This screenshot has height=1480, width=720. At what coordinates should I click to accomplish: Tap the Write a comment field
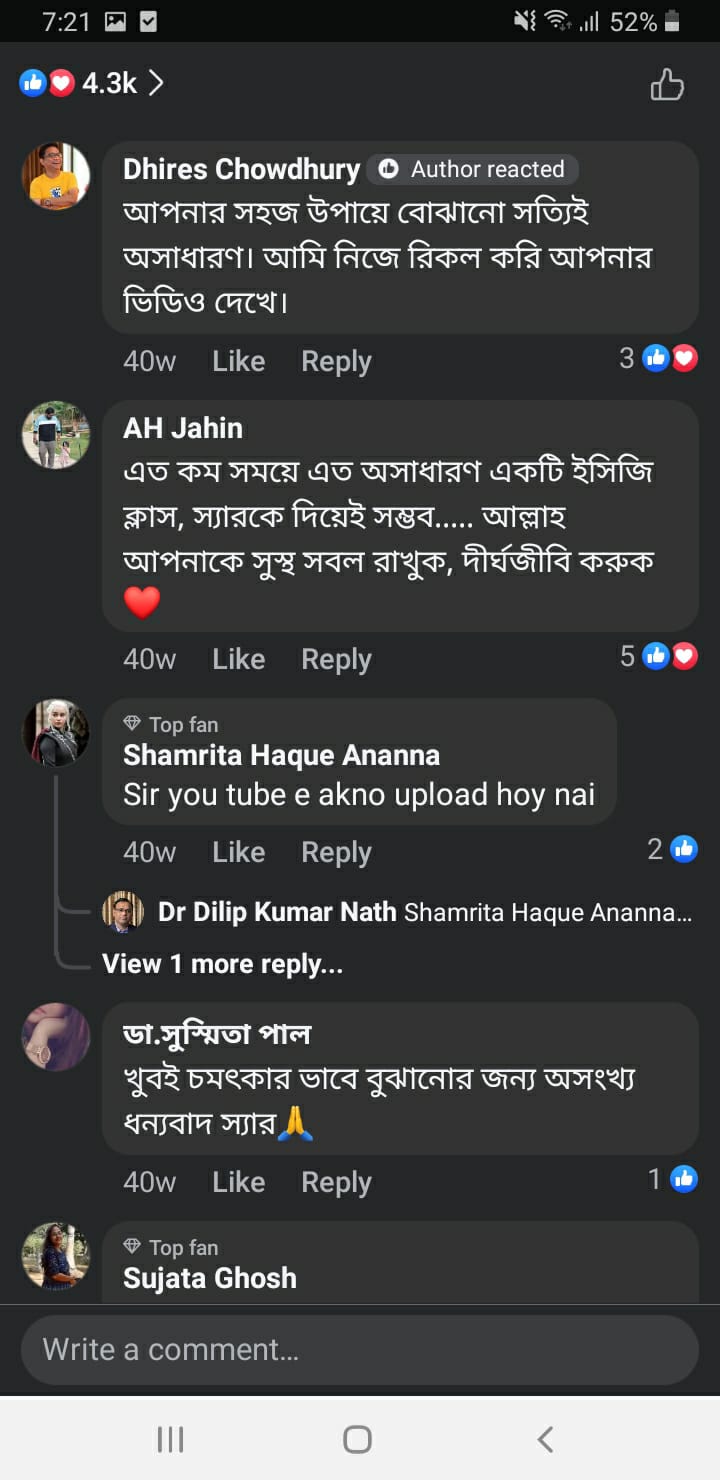(x=360, y=1350)
